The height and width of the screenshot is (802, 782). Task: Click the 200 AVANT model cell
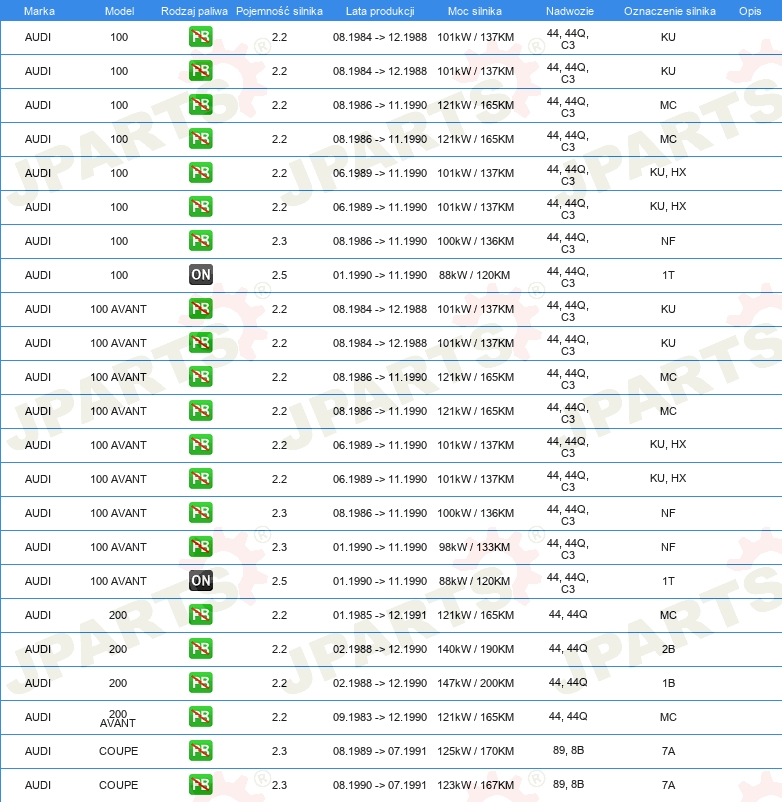[x=118, y=718]
